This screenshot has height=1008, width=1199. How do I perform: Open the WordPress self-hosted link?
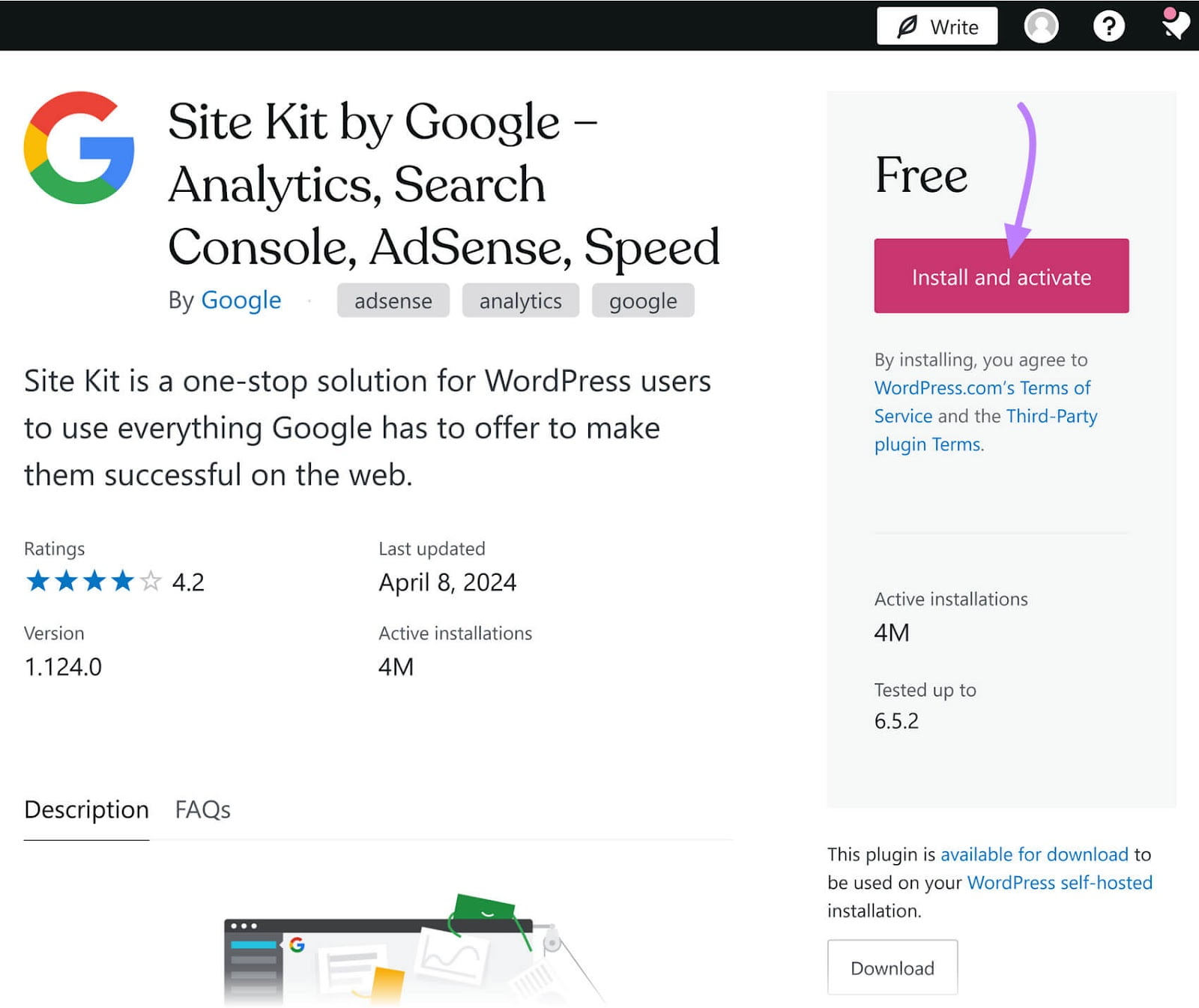coord(1059,883)
